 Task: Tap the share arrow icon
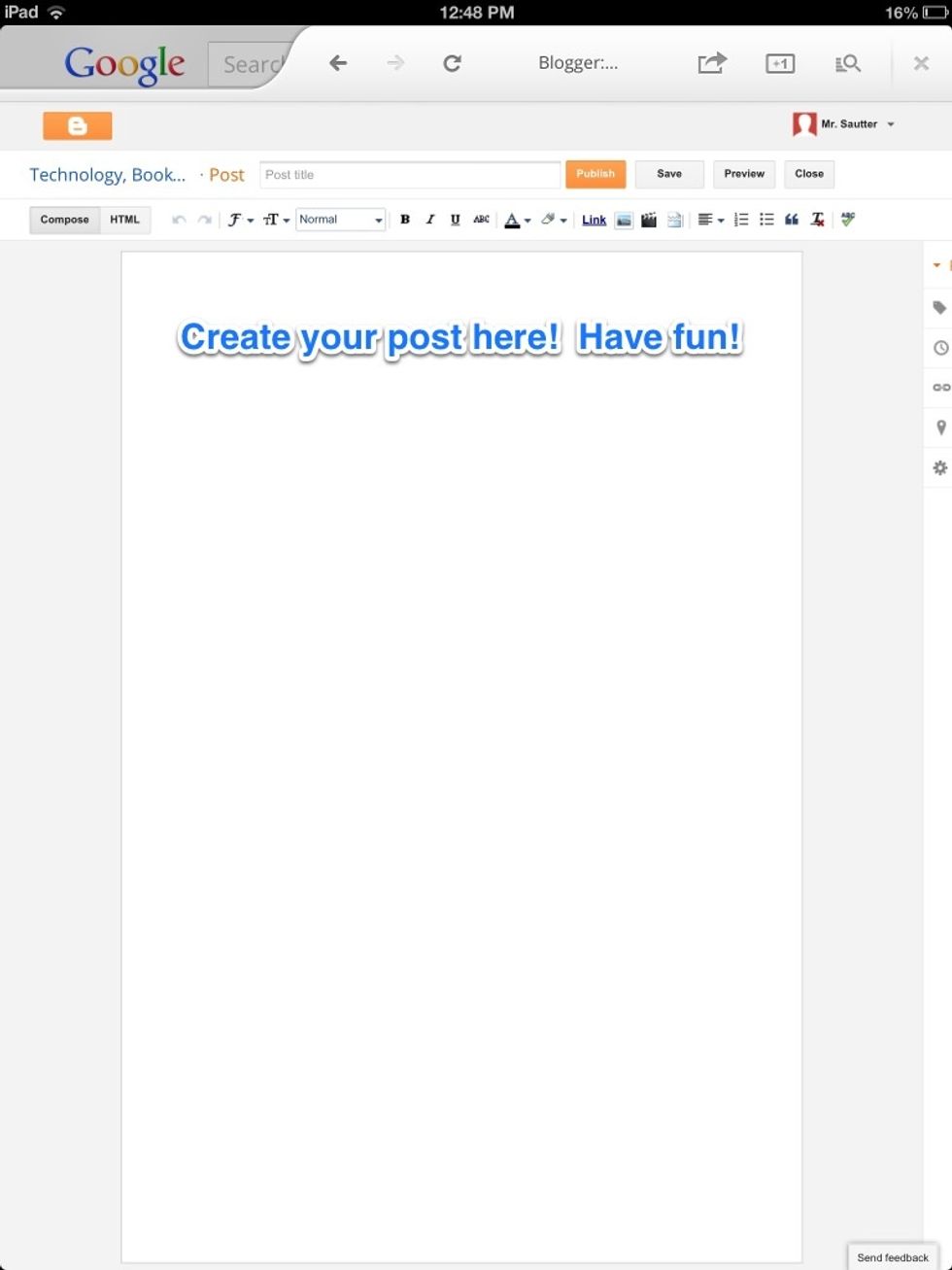pyautogui.click(x=712, y=63)
